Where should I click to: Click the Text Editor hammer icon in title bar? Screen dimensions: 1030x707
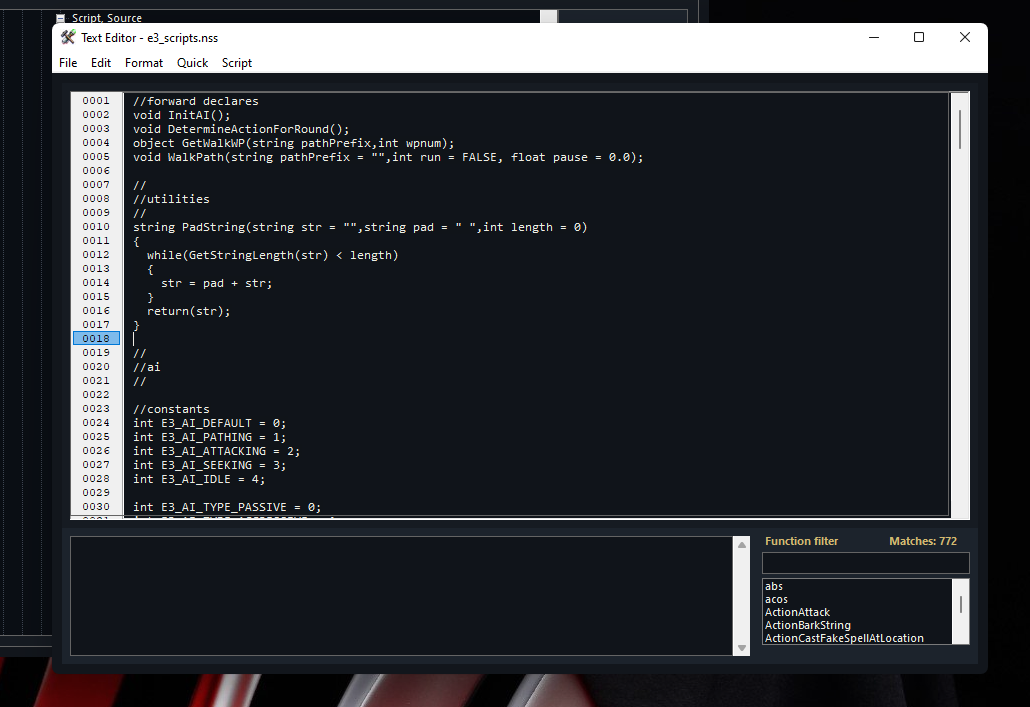coord(68,38)
